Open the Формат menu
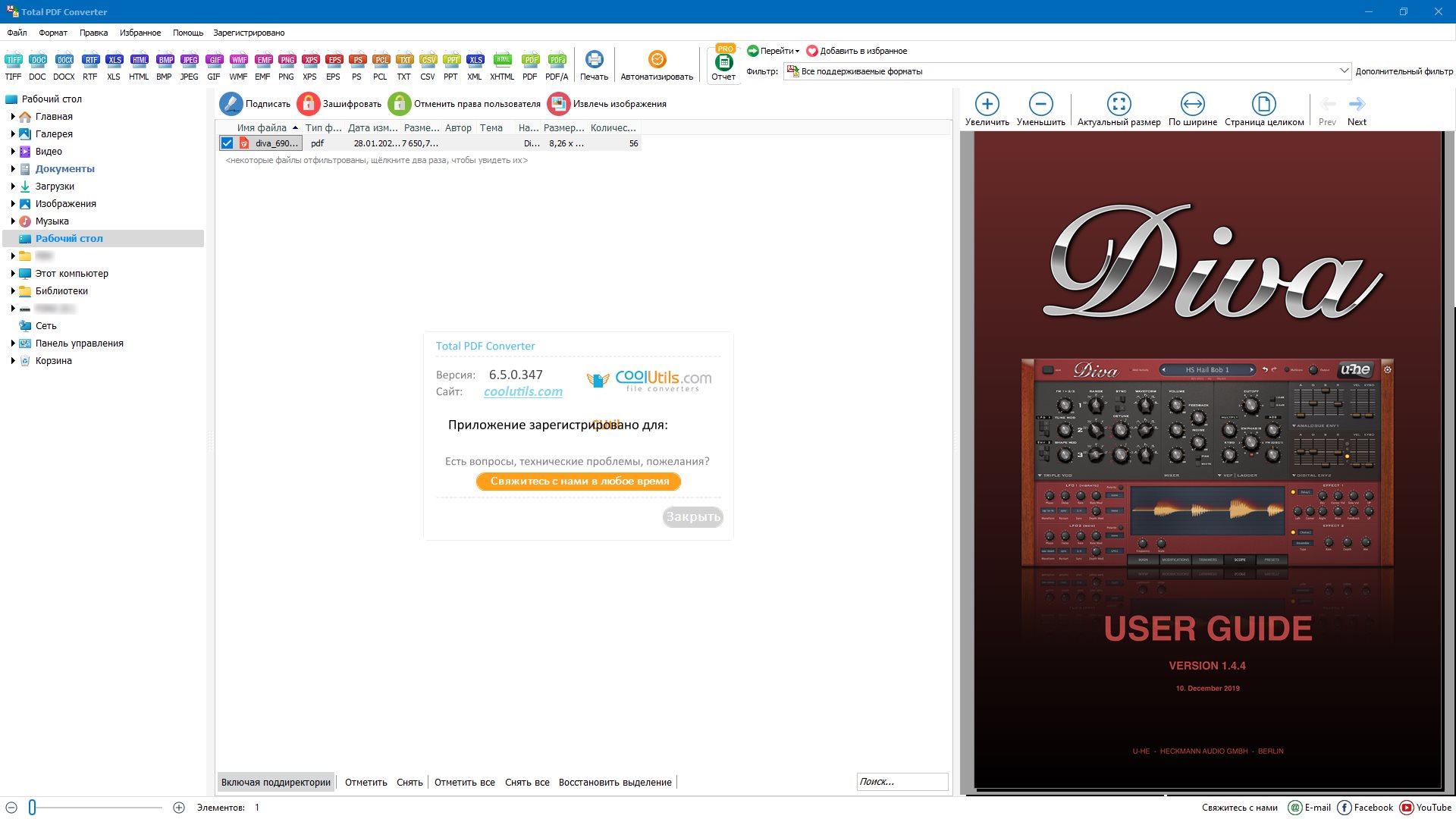The image size is (1456, 819). click(x=53, y=33)
